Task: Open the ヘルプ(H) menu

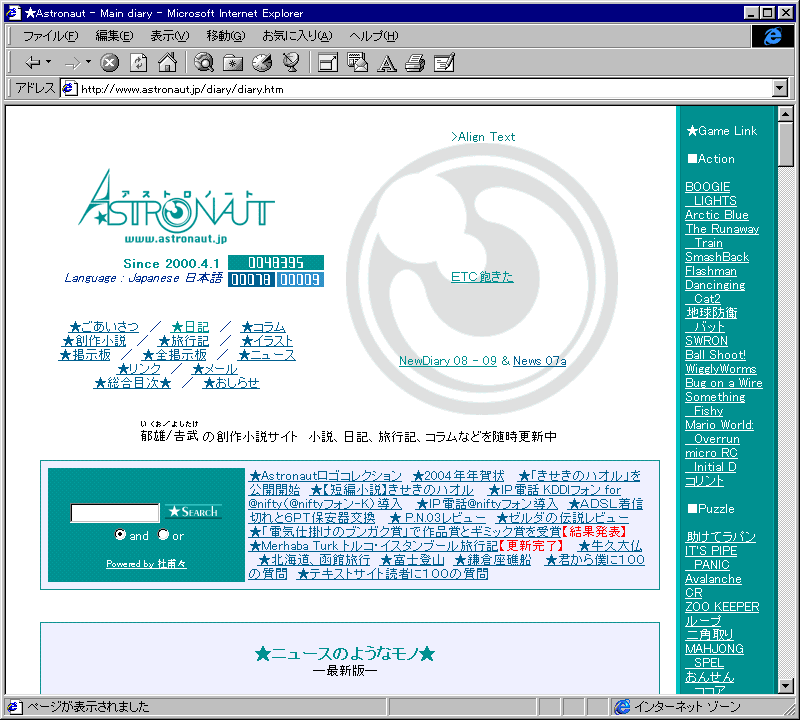Action: [x=373, y=36]
